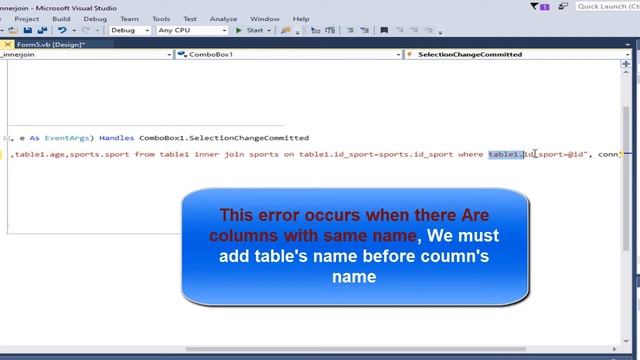Click the Save All toolbar icon

(42, 30)
